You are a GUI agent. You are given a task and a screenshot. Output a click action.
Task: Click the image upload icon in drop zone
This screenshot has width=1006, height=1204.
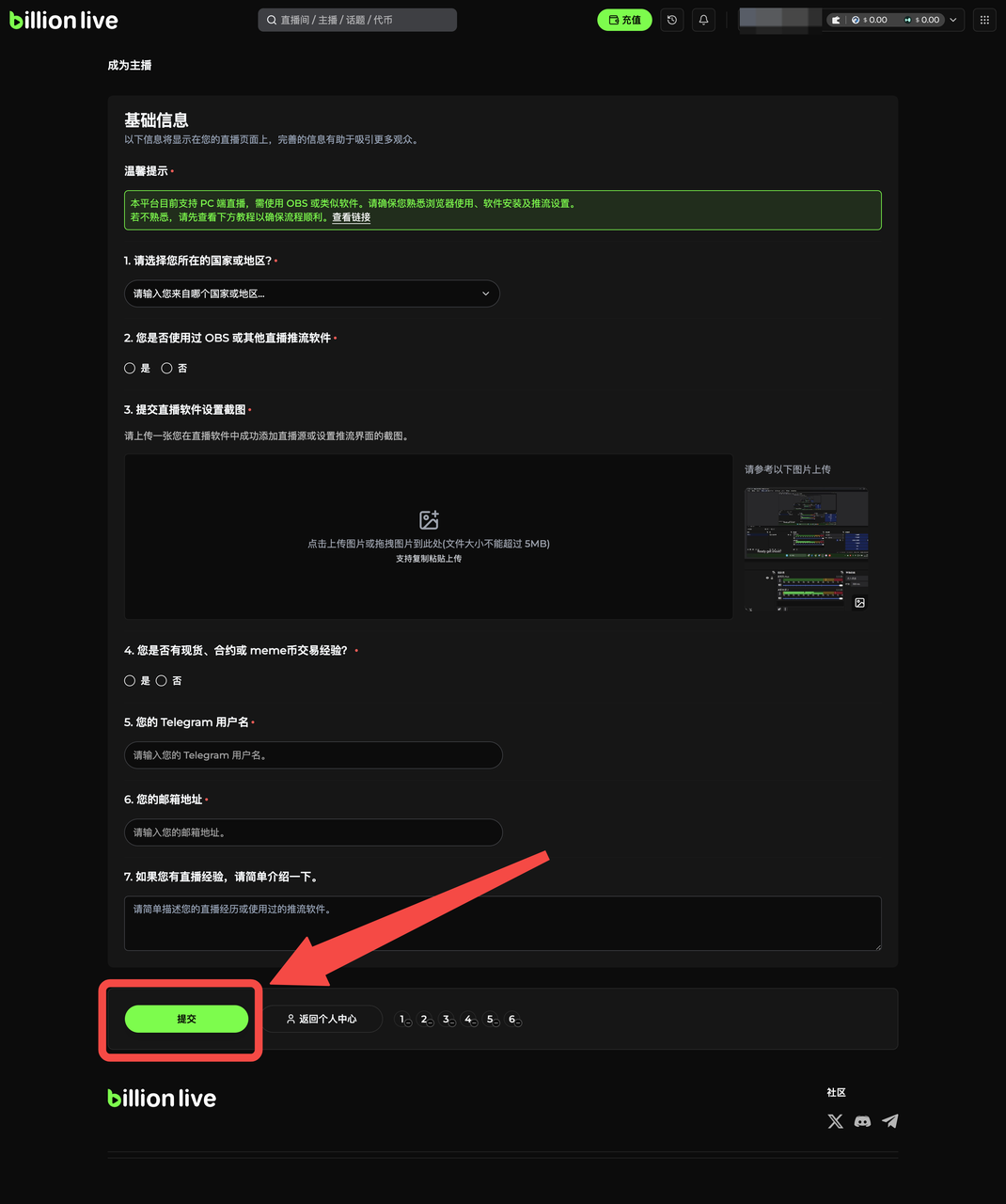tap(429, 520)
